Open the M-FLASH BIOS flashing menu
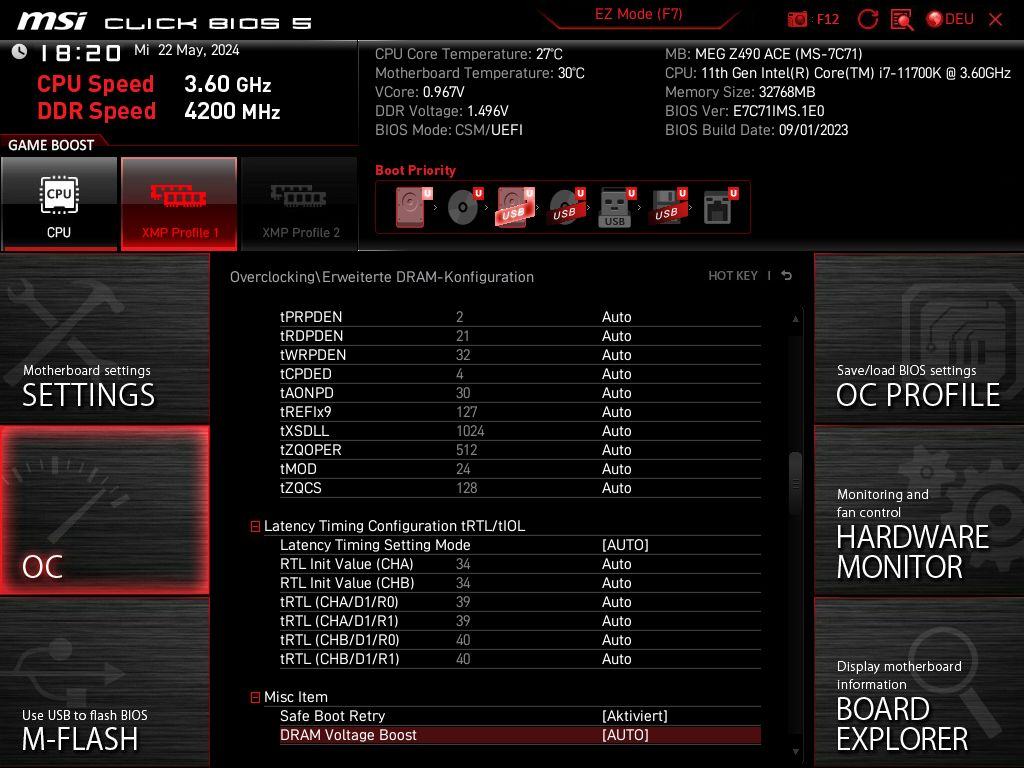The height and width of the screenshot is (768, 1024). click(x=104, y=682)
